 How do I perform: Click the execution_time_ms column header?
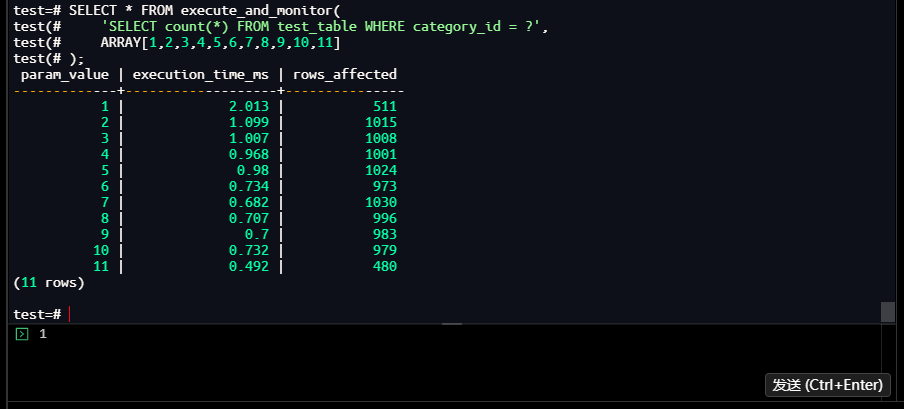pyautogui.click(x=202, y=74)
